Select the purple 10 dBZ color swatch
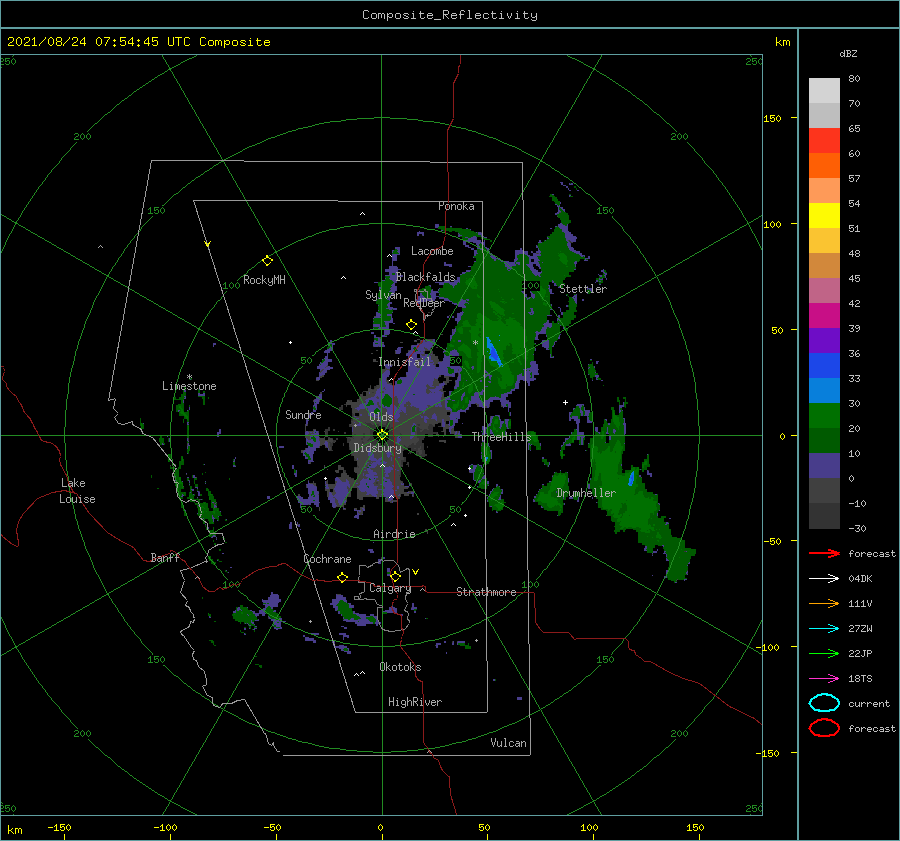 [824, 465]
